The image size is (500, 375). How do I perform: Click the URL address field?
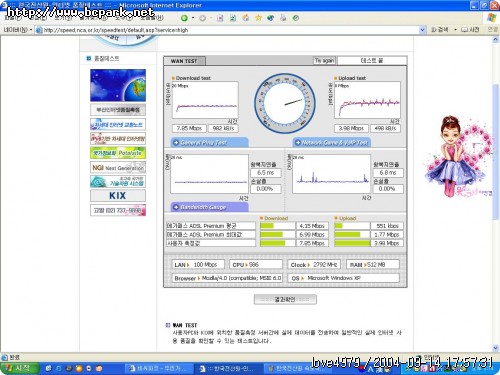230,30
